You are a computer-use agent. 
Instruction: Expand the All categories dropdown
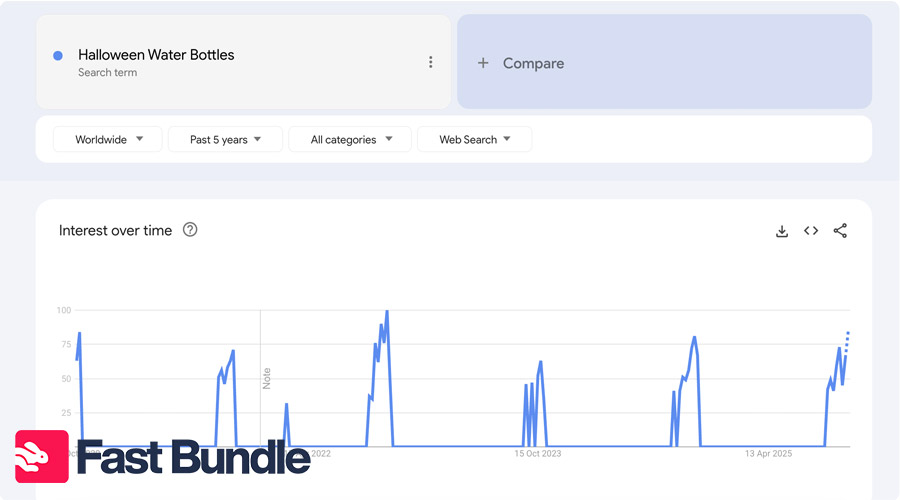pyautogui.click(x=350, y=140)
